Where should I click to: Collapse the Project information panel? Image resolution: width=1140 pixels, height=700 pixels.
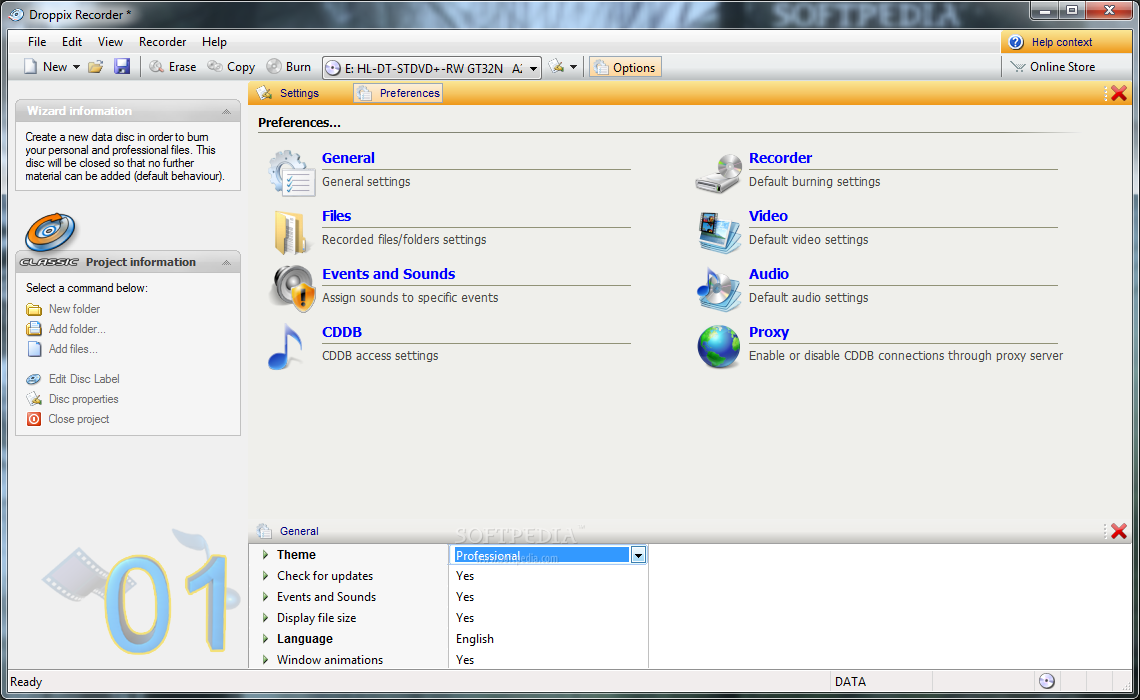pyautogui.click(x=226, y=262)
